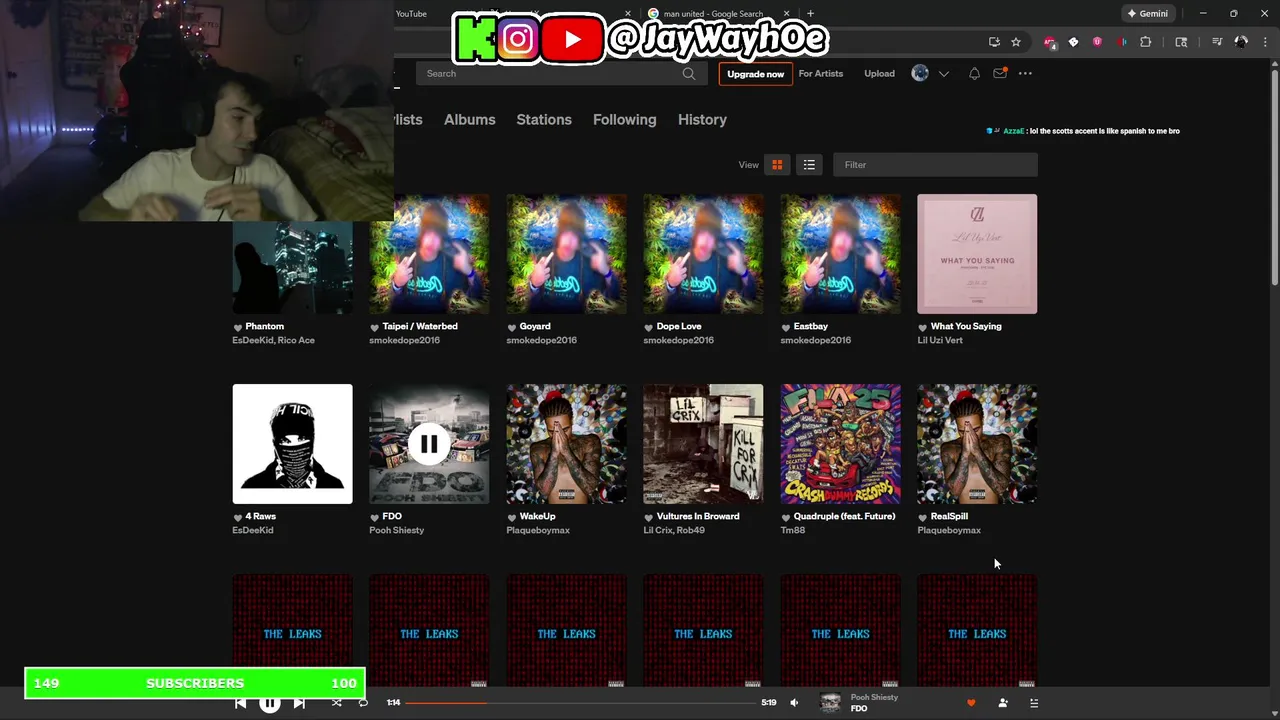Screen dimensions: 1280x720
Task: Switch to the Albums tab
Action: (x=470, y=120)
